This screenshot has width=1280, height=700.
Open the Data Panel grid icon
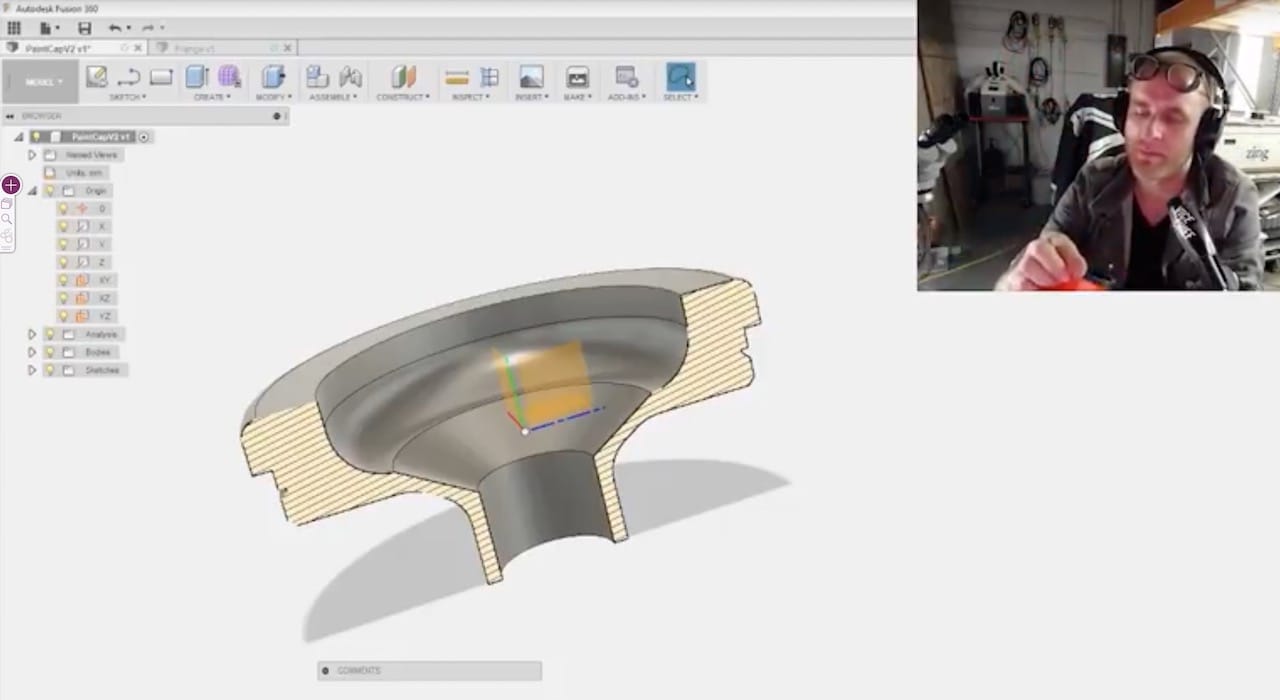pyautogui.click(x=14, y=28)
